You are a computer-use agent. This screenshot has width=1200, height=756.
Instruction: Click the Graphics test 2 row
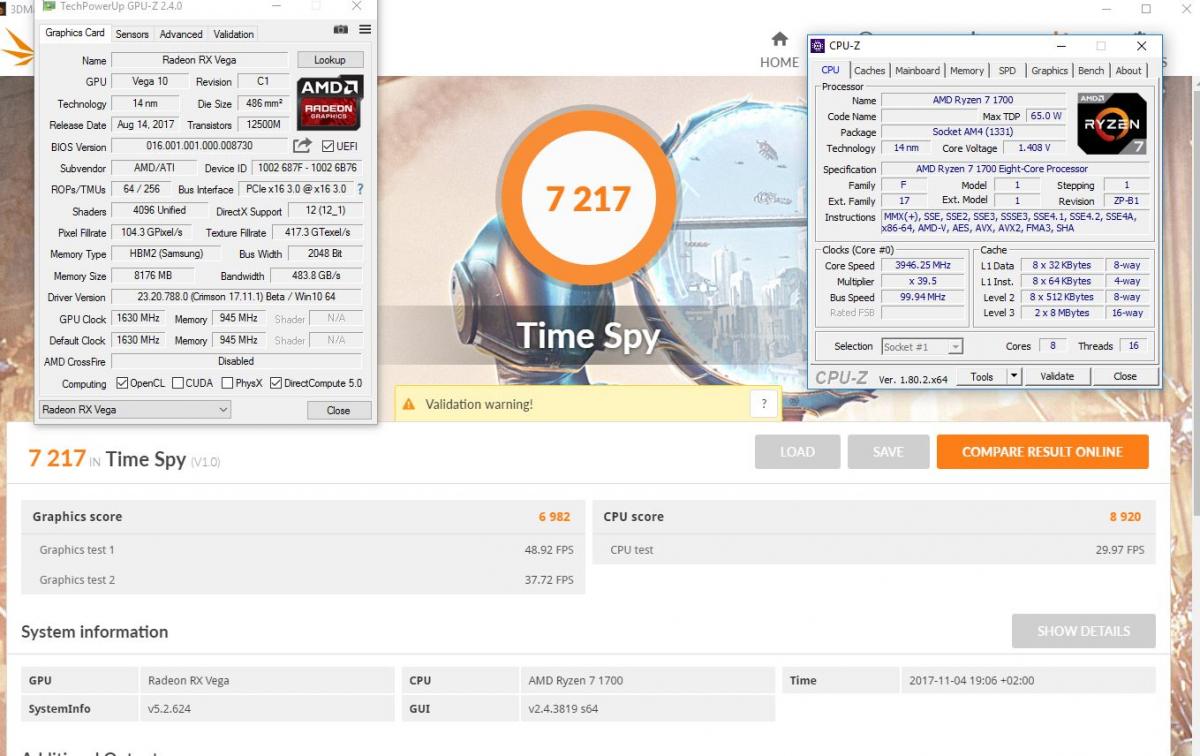tap(303, 580)
